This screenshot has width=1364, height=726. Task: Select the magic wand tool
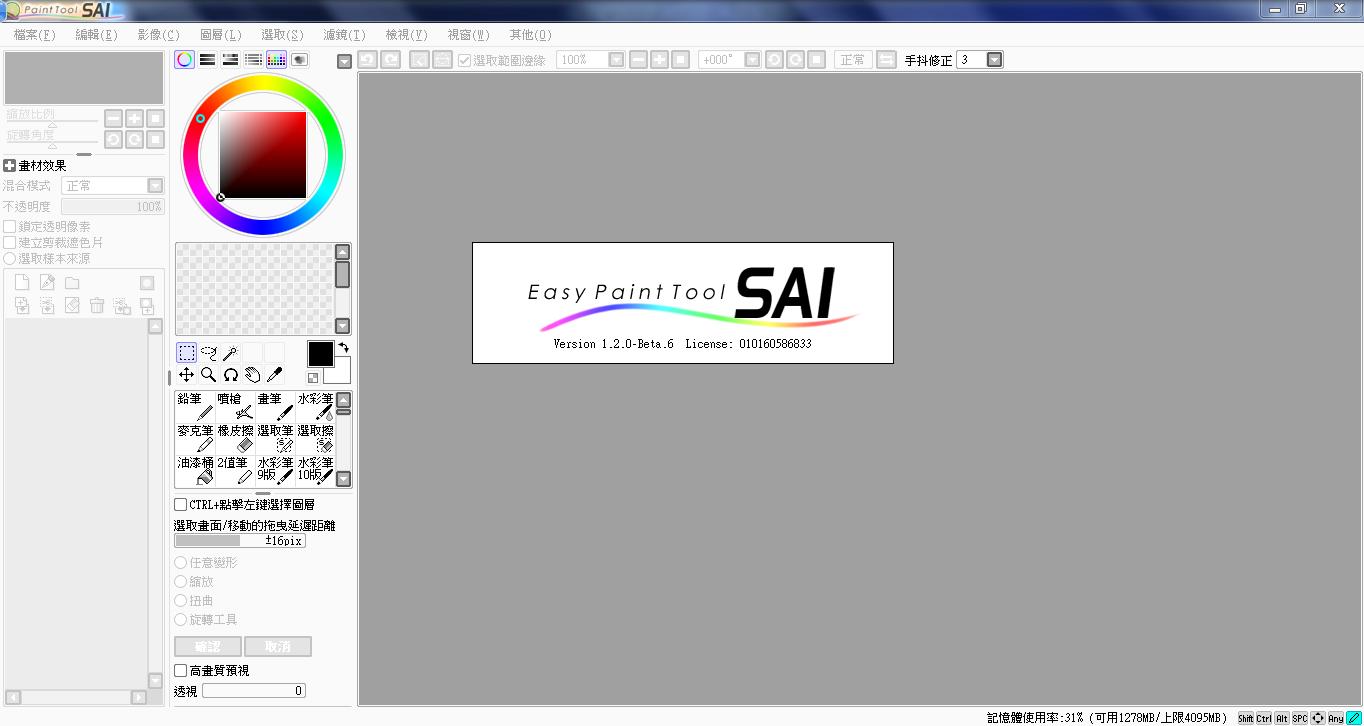click(x=230, y=352)
